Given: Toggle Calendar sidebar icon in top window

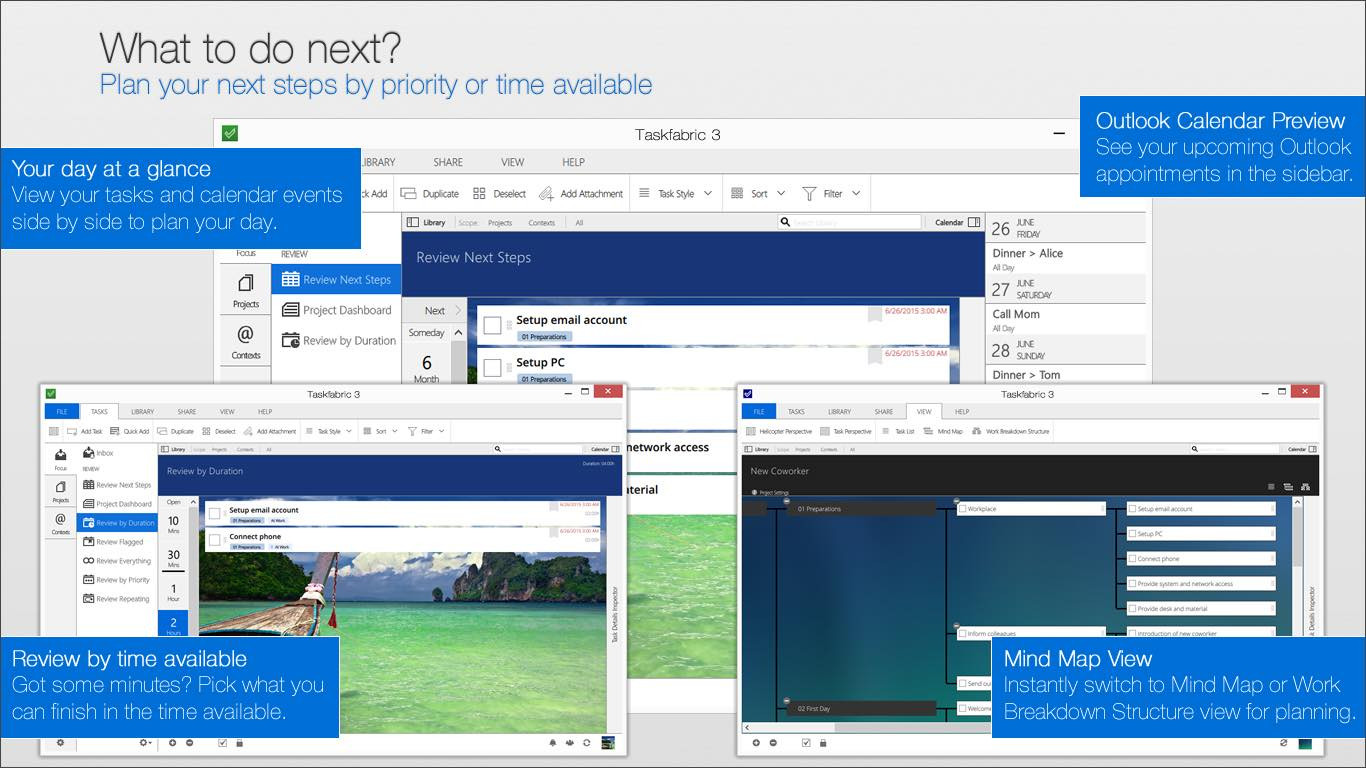Looking at the screenshot, I should [972, 223].
